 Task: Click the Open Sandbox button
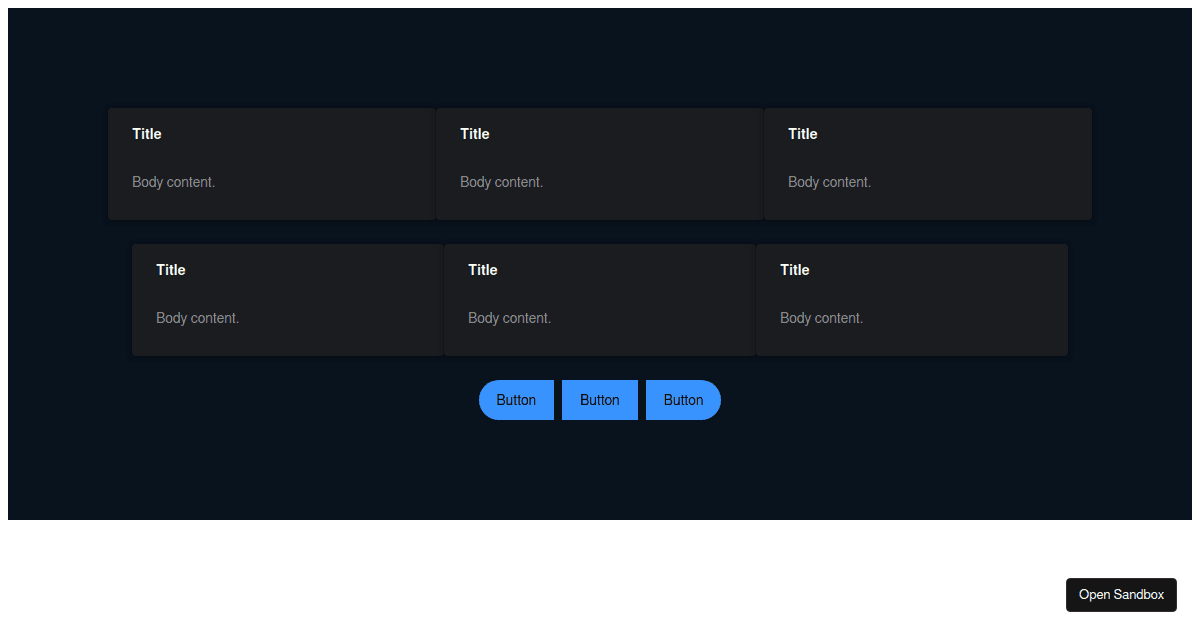click(x=1121, y=594)
